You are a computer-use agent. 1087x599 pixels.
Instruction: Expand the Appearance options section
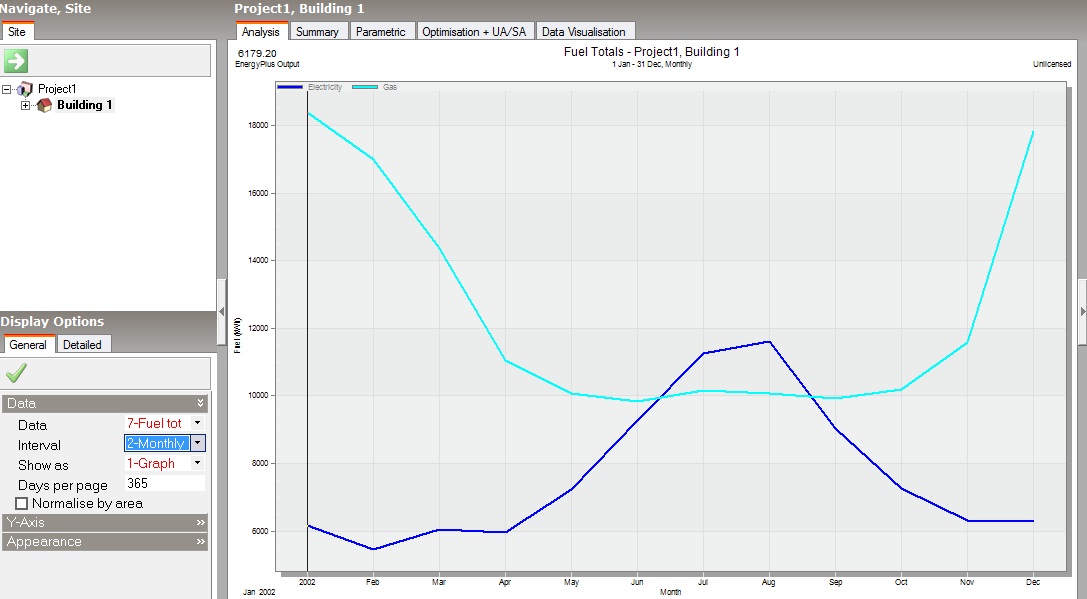pos(105,541)
